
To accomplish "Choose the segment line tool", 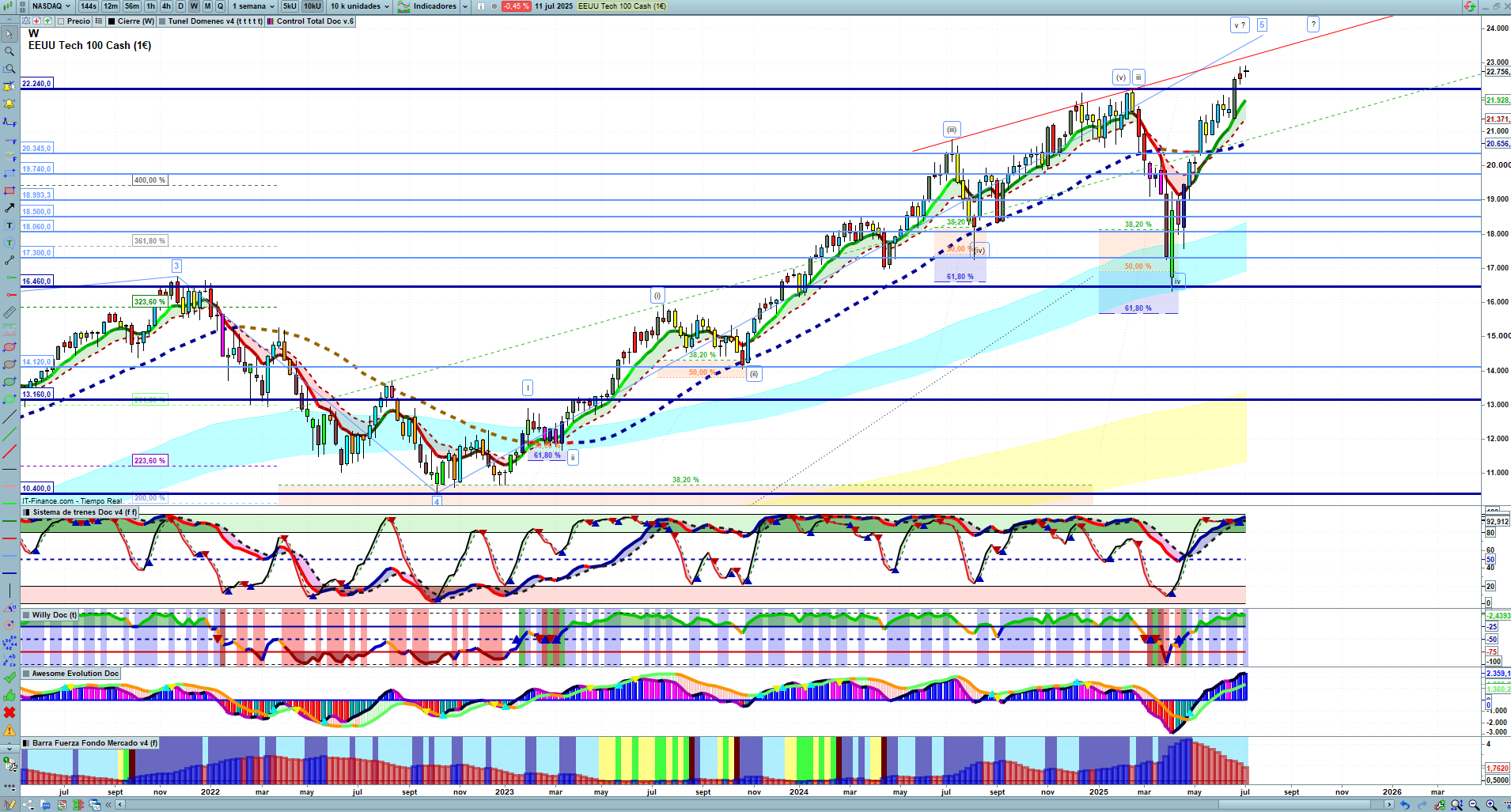I will pyautogui.click(x=9, y=260).
